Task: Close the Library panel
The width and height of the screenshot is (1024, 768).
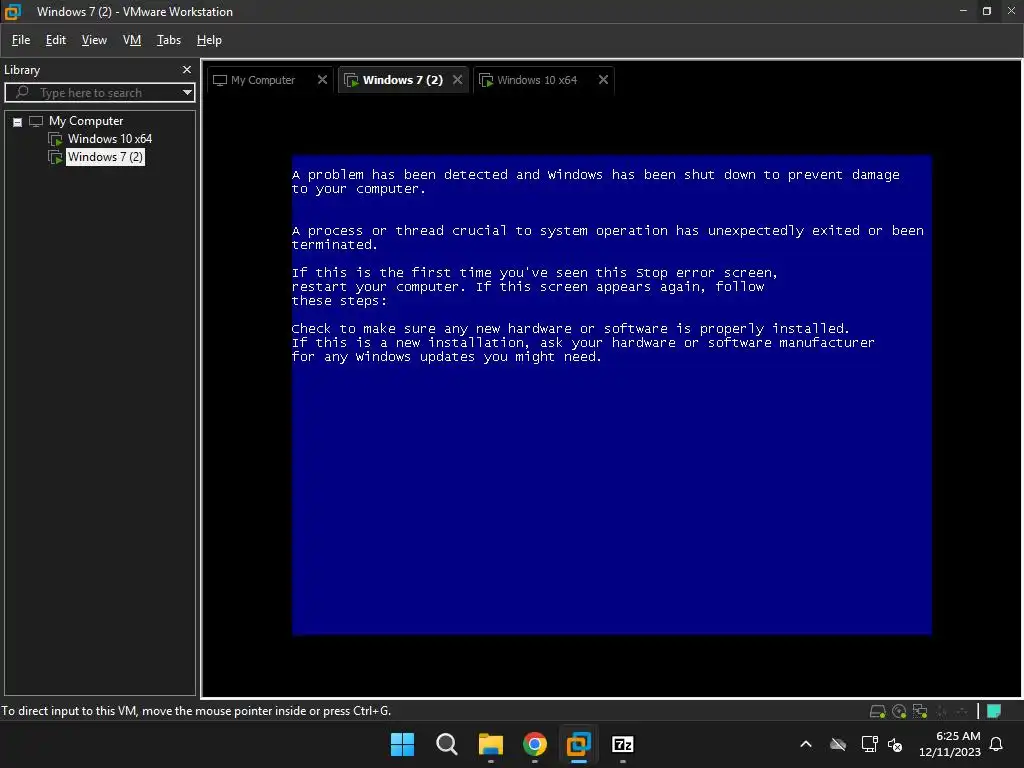Action: (x=187, y=69)
